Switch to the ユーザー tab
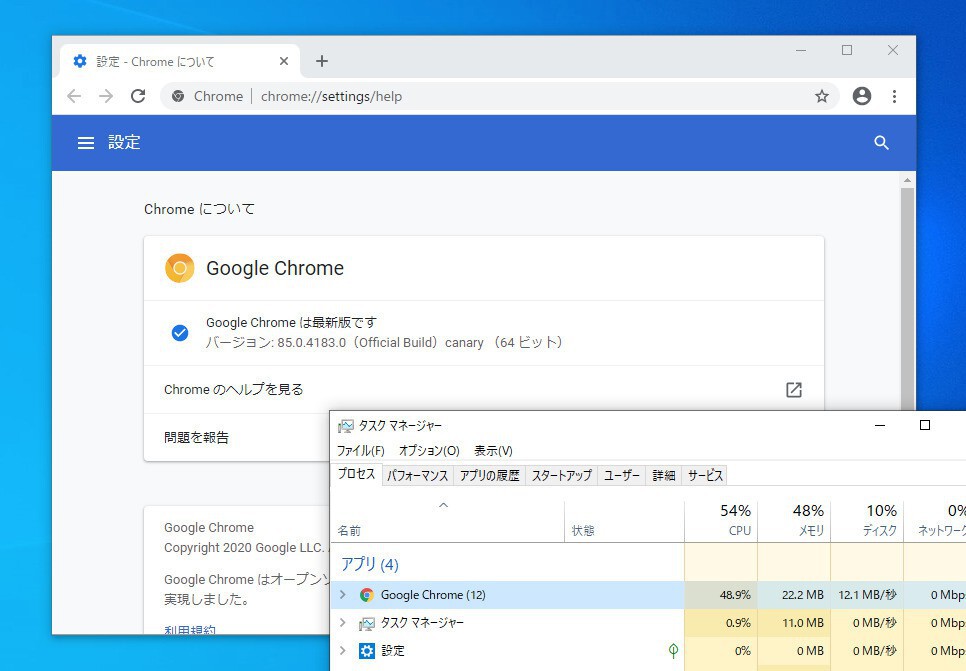 (622, 476)
